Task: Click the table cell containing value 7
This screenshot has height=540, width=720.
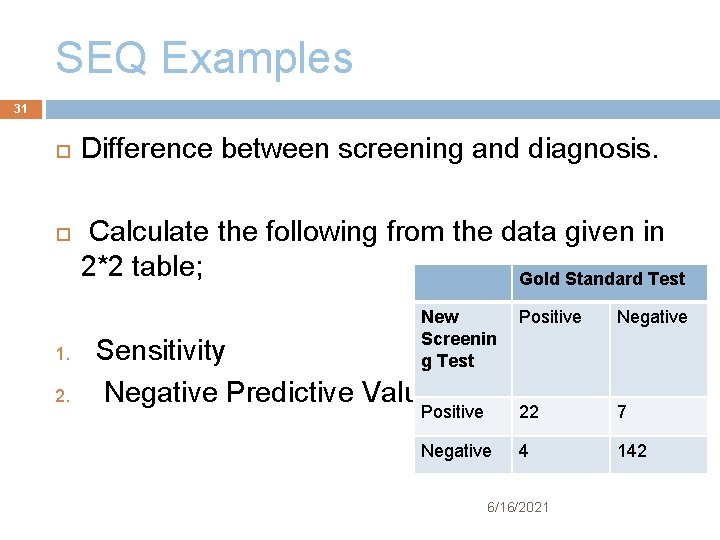Action: [x=623, y=412]
